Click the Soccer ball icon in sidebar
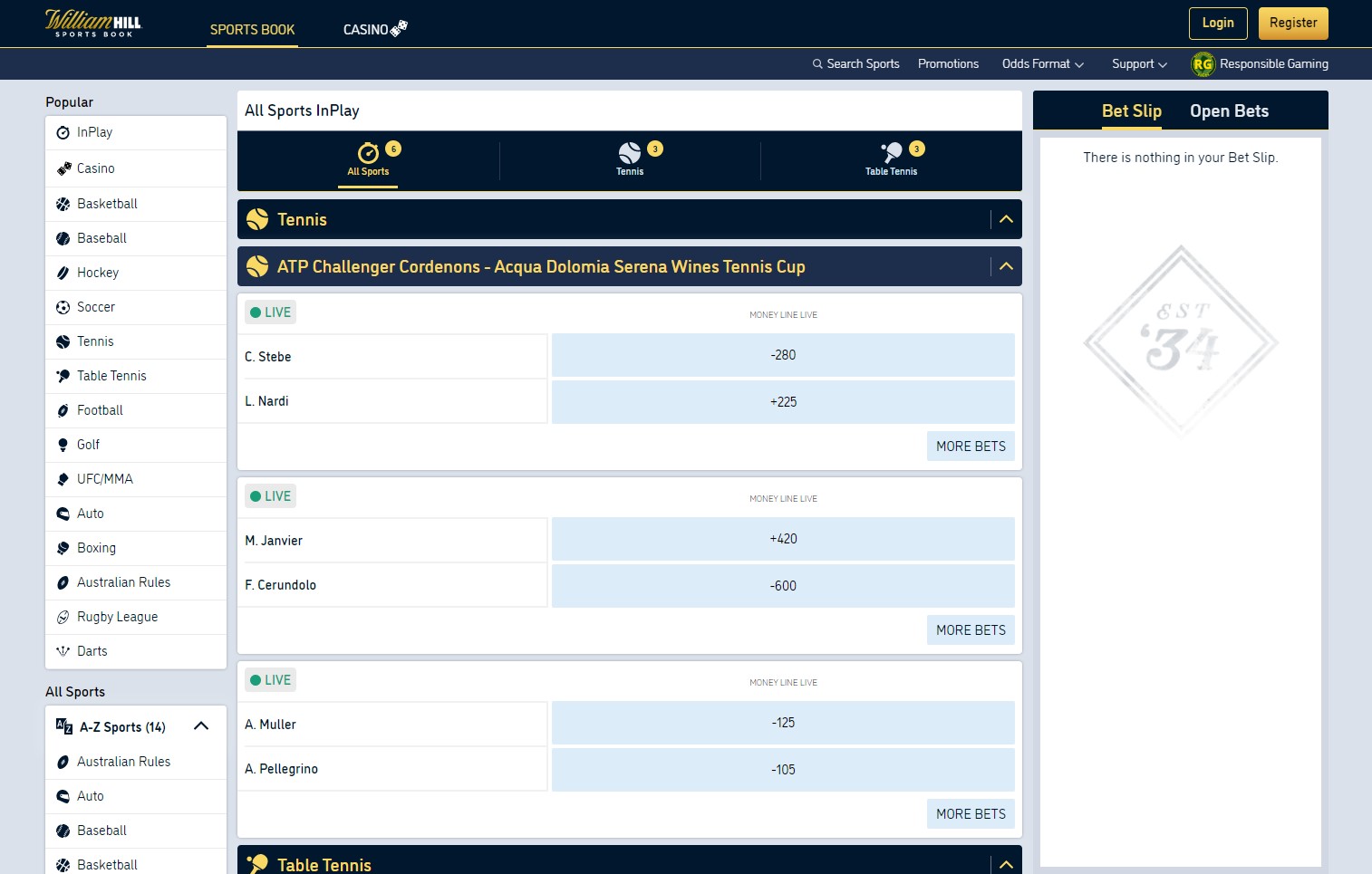 [x=63, y=308]
